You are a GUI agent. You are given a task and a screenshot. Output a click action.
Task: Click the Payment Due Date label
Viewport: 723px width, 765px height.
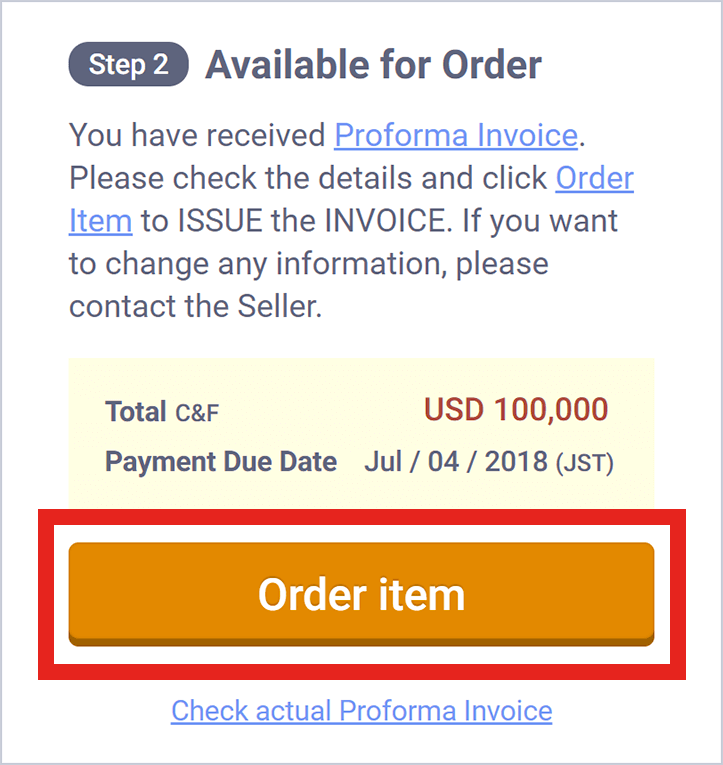pos(221,462)
